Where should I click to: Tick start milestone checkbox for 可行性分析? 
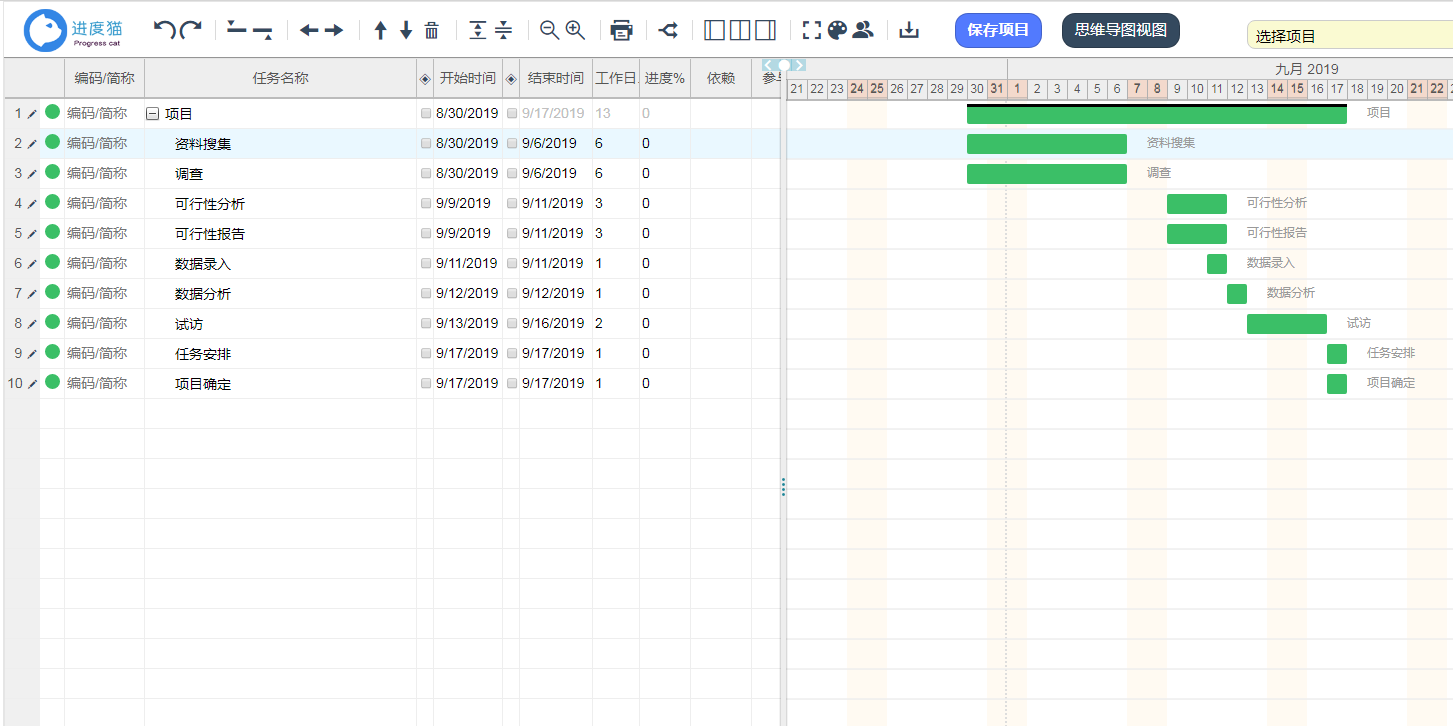click(x=426, y=204)
